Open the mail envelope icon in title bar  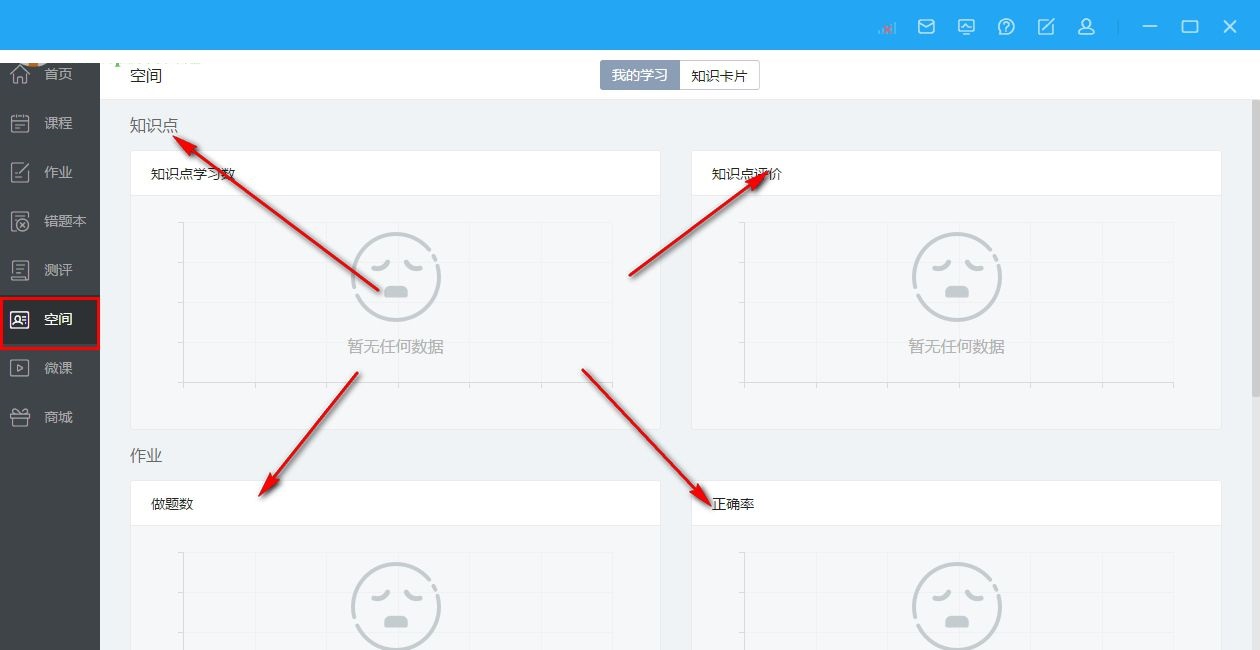tap(926, 27)
